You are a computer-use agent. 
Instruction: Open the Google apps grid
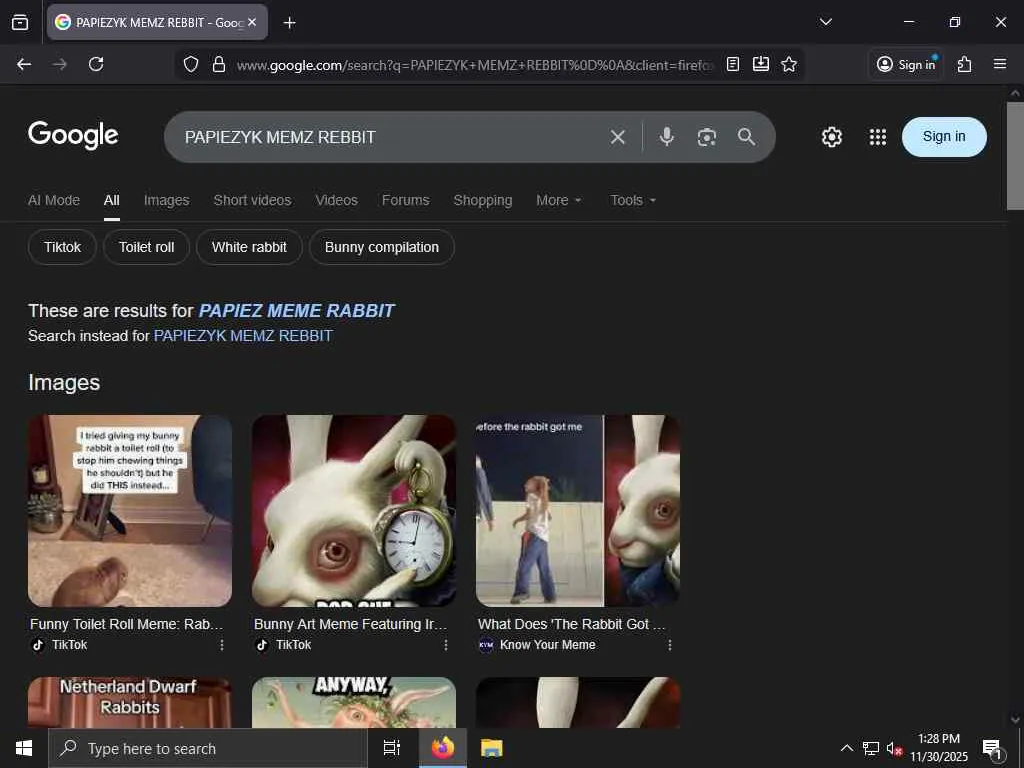coord(878,137)
